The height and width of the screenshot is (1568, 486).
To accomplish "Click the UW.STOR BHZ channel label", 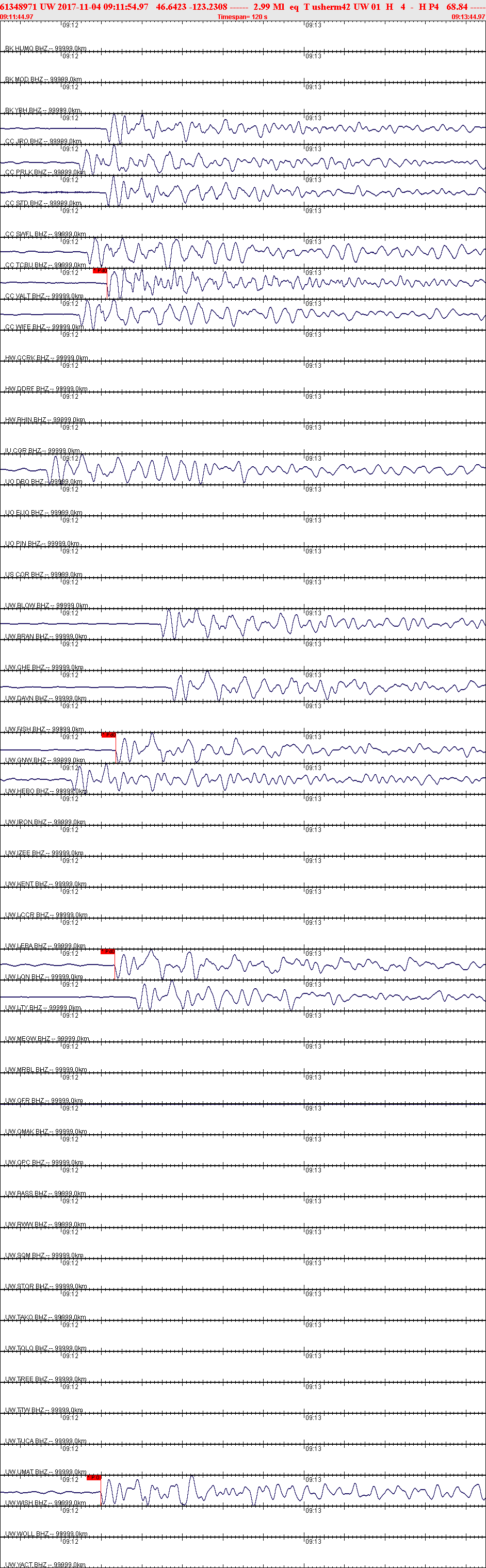I will [x=46, y=1286].
